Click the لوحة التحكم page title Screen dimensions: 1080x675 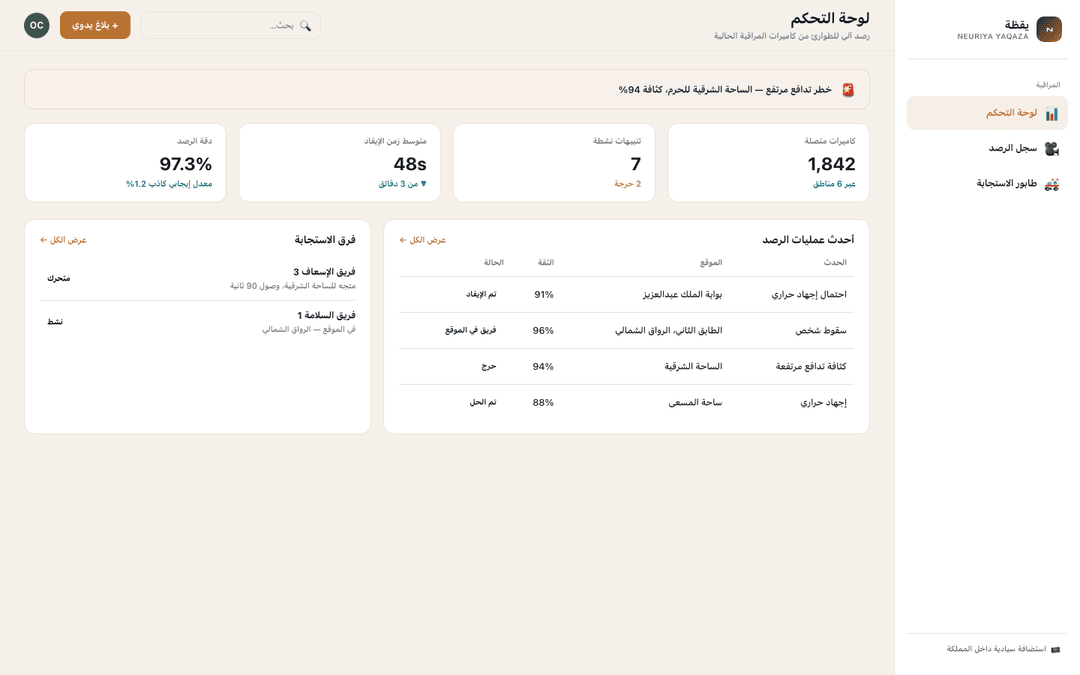click(x=830, y=19)
